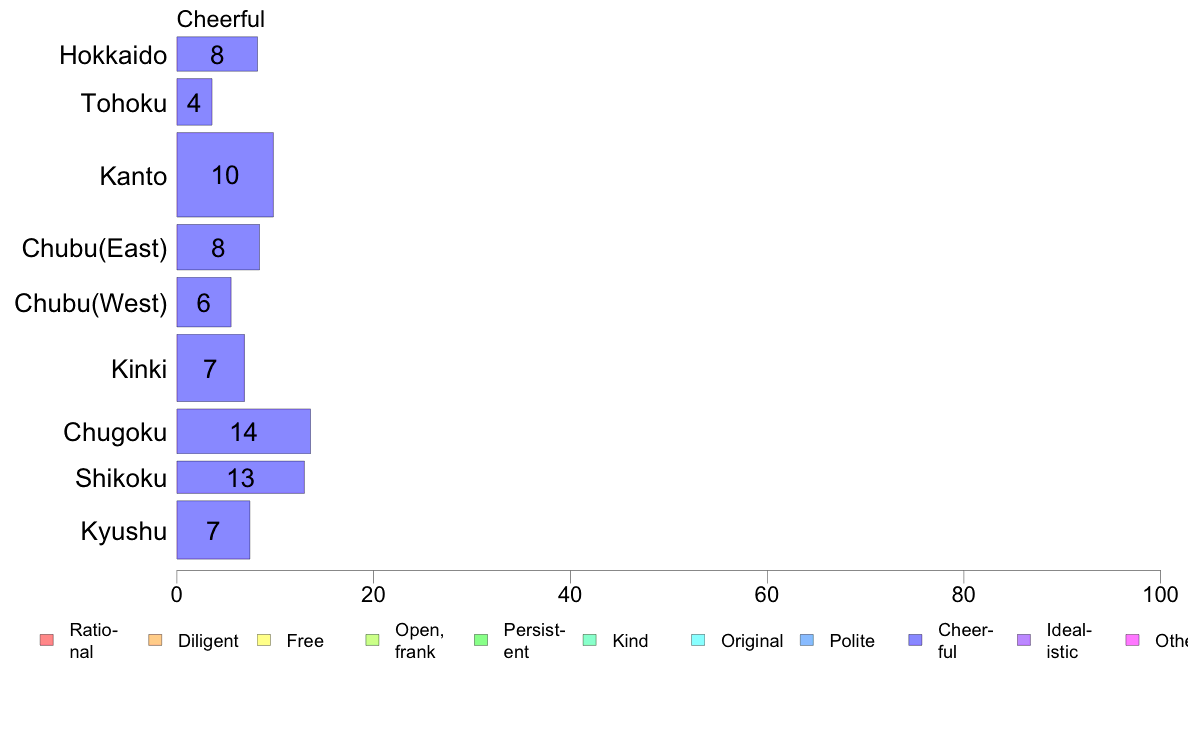This screenshot has width=1188, height=736.
Task: Select the Chubu(West) bar showing 6
Action: tap(204, 302)
